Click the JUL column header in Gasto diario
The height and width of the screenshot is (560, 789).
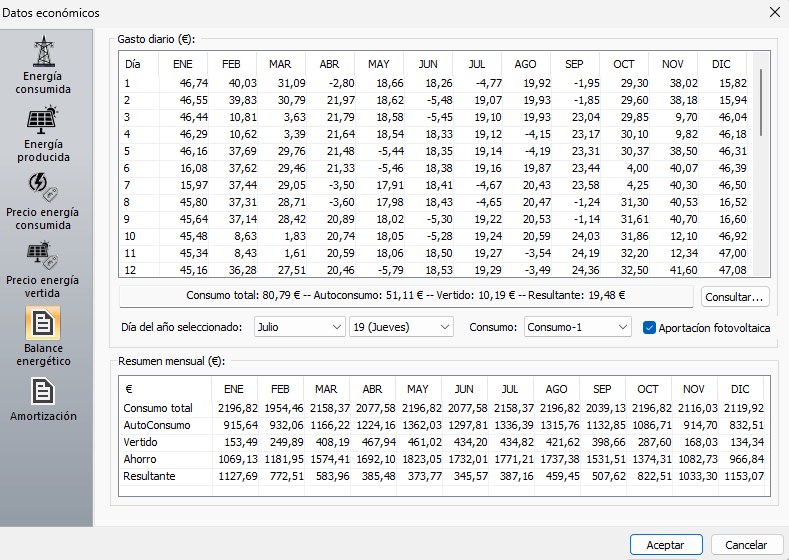(477, 64)
